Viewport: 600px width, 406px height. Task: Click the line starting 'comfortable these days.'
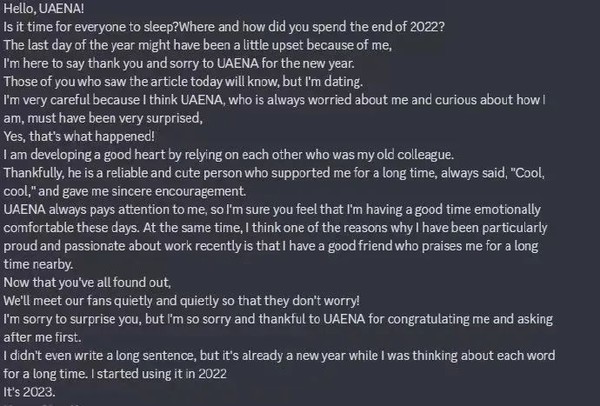275,228
